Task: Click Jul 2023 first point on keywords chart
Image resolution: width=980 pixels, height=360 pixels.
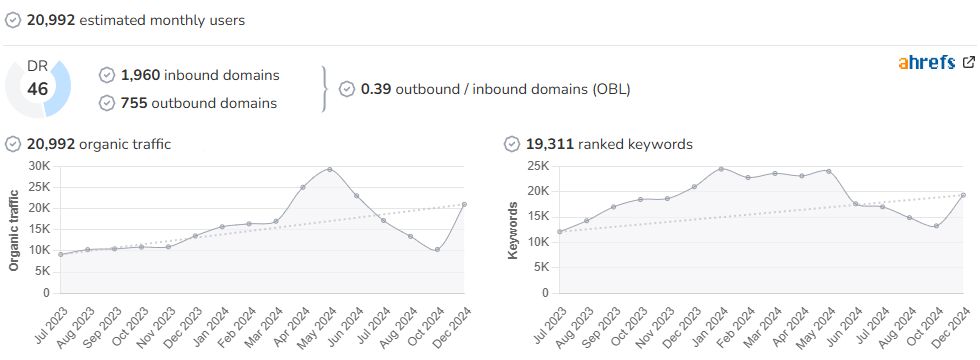Action: point(559,232)
